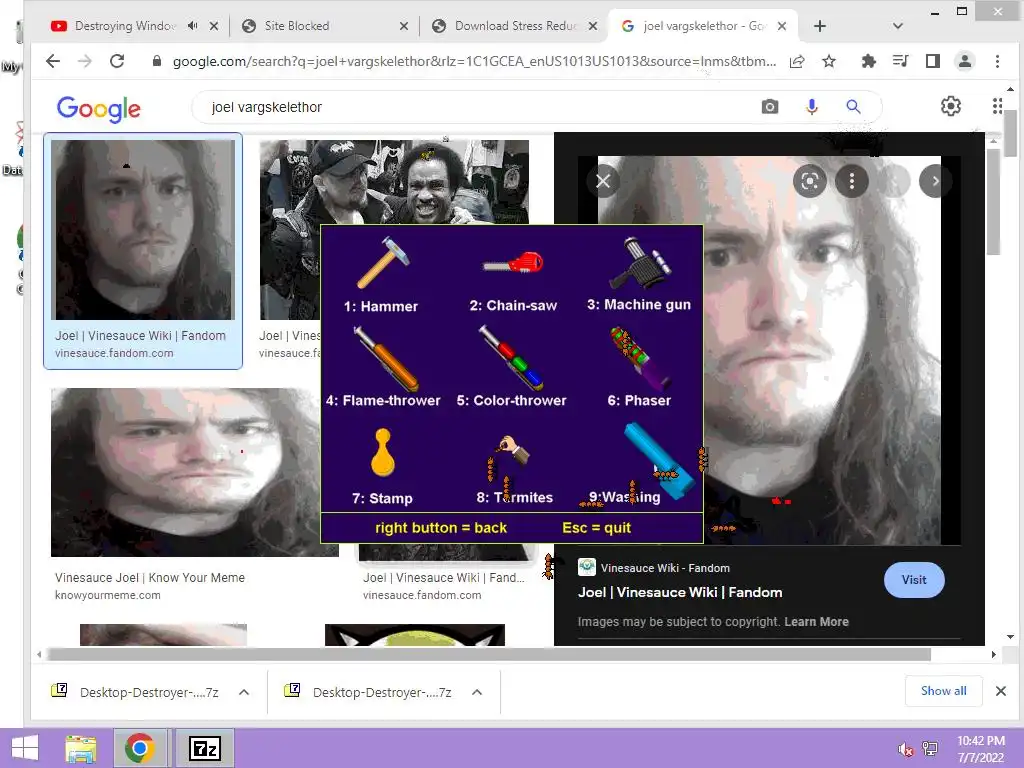1024x768 pixels.
Task: Select the first Joel Fandom thumbnail
Action: click(x=143, y=230)
